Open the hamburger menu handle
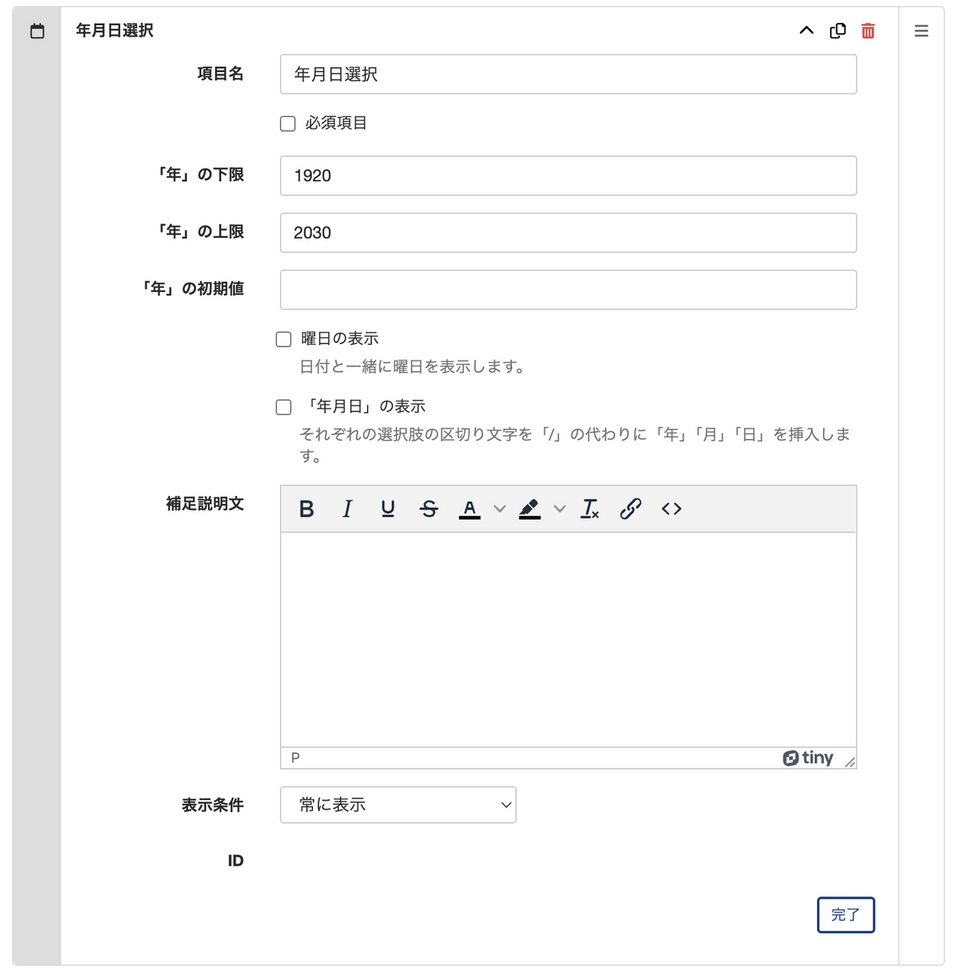Viewport: 960px width, 979px height. tap(921, 31)
